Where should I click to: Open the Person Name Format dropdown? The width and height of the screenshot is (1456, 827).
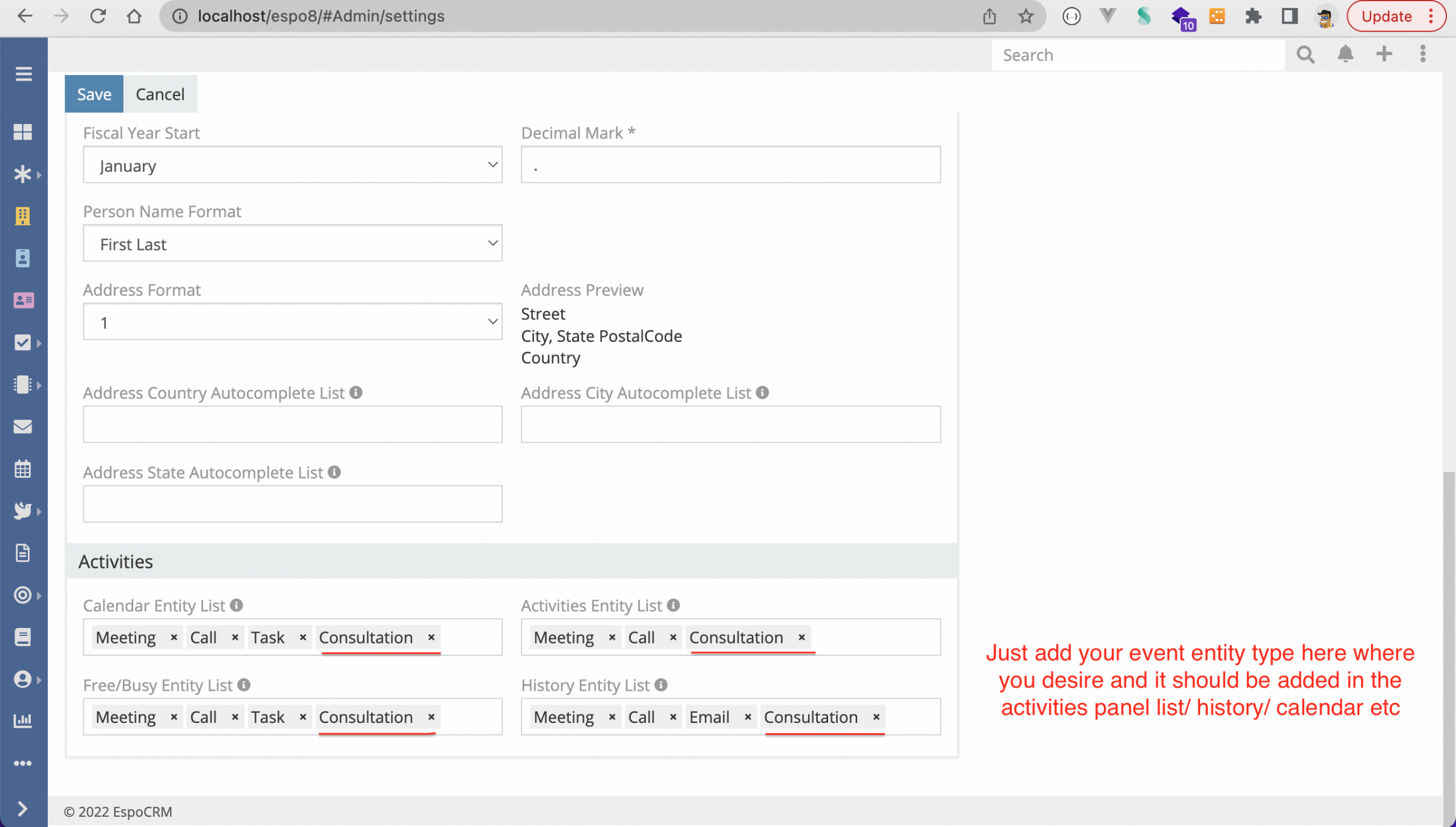pos(293,243)
